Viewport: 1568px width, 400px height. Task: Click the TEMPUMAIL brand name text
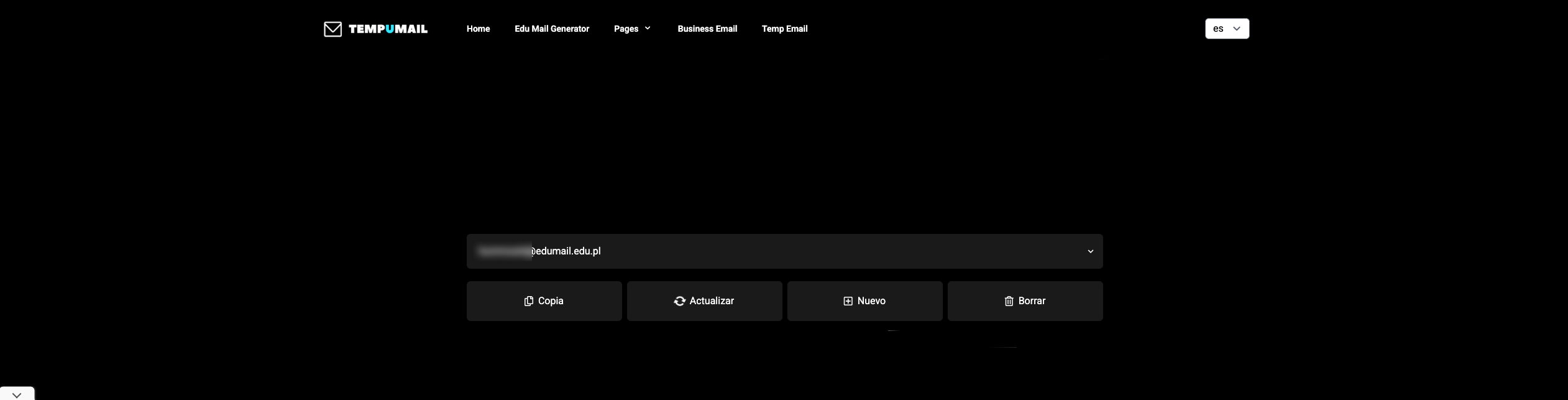388,29
